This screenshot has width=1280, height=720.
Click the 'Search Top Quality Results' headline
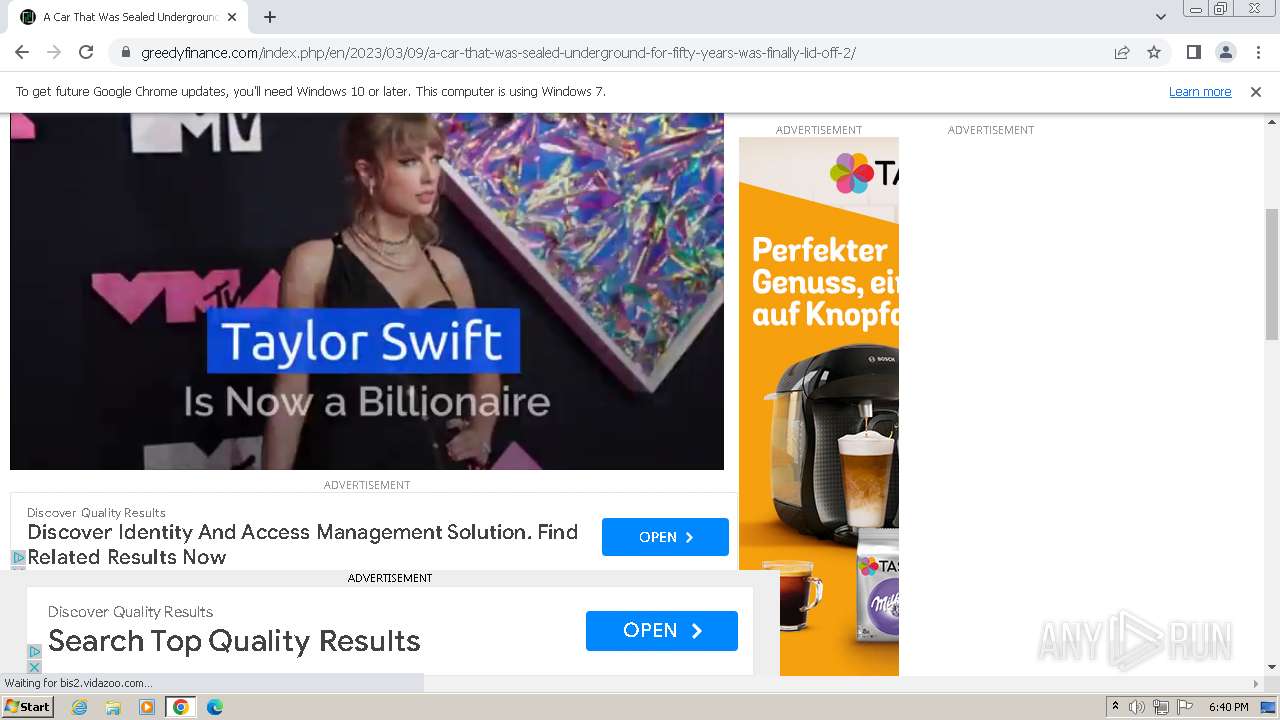[x=234, y=641]
